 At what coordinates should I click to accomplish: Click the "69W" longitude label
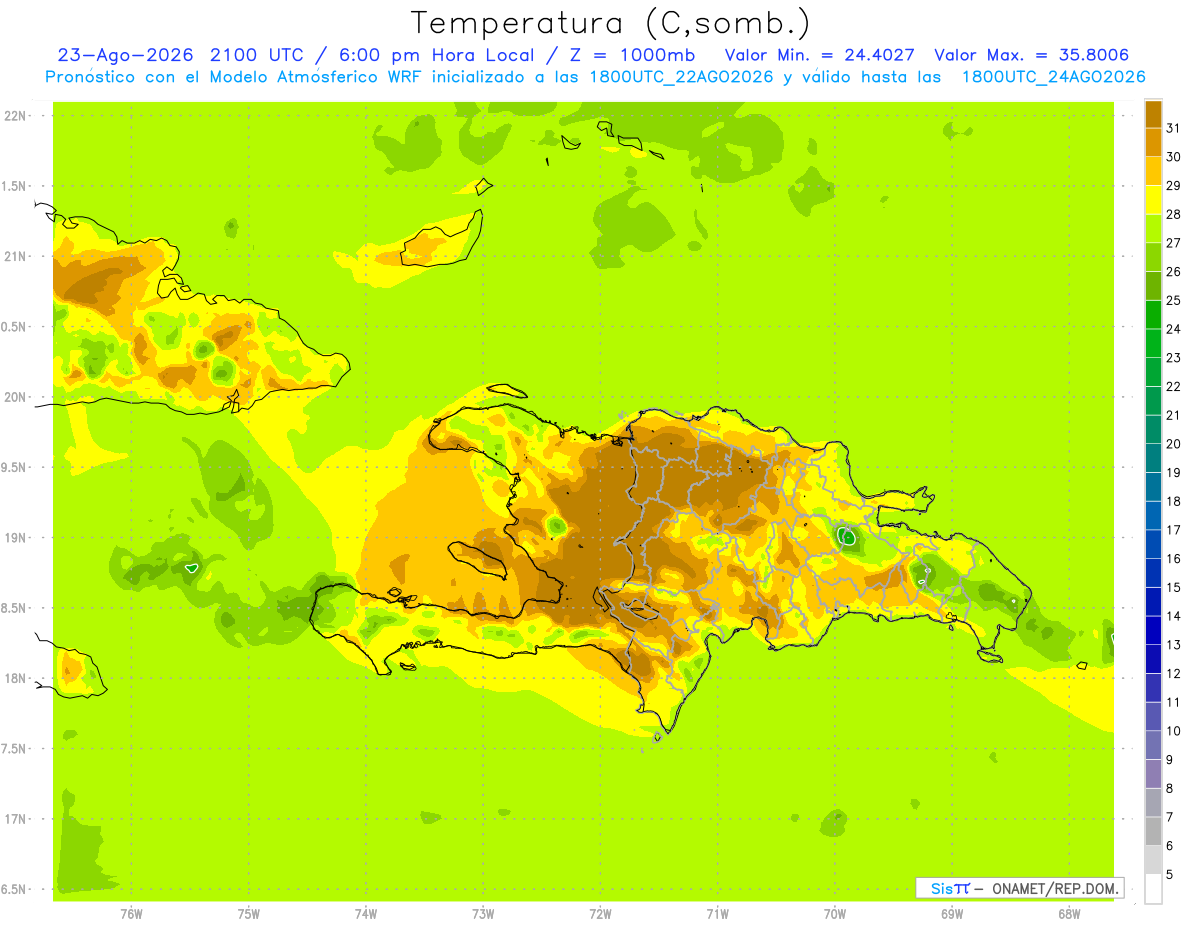tap(951, 914)
